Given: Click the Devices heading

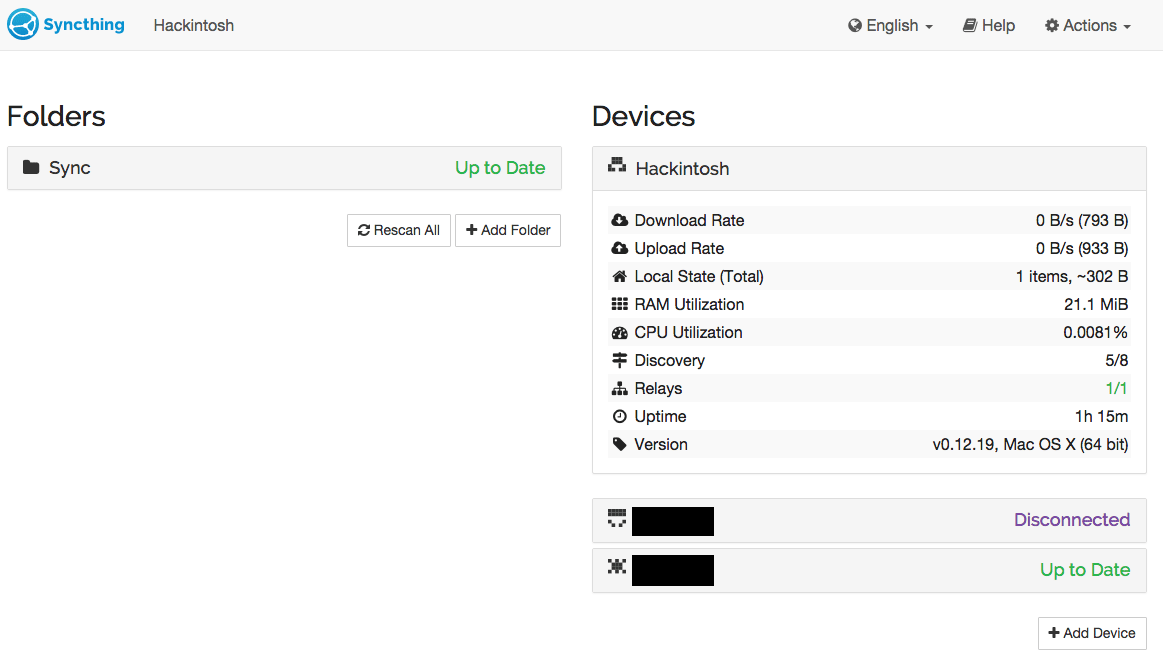Looking at the screenshot, I should click(644, 116).
